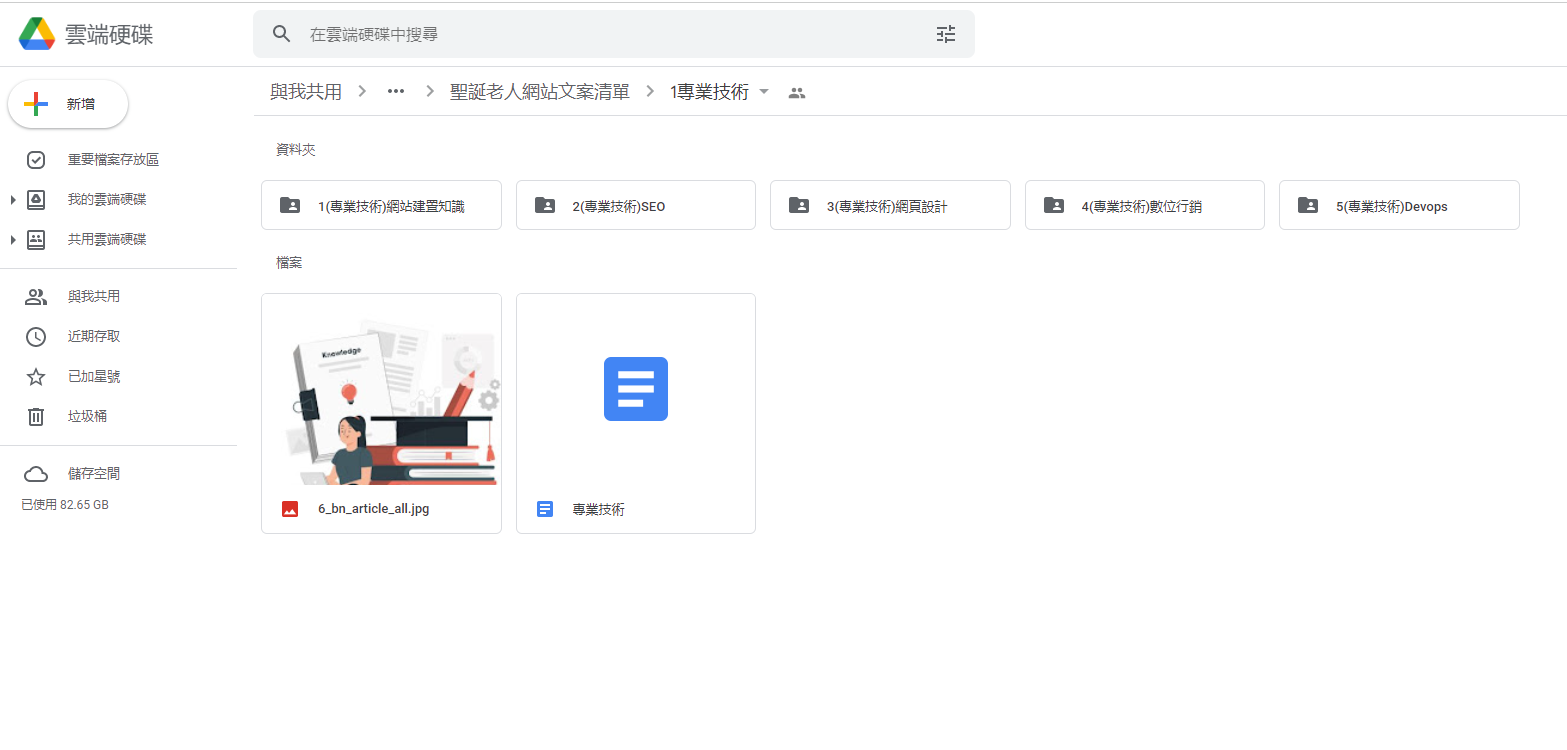The image size is (1567, 750).
Task: Click folder icon of 2(專業技術)SEO
Action: click(545, 205)
